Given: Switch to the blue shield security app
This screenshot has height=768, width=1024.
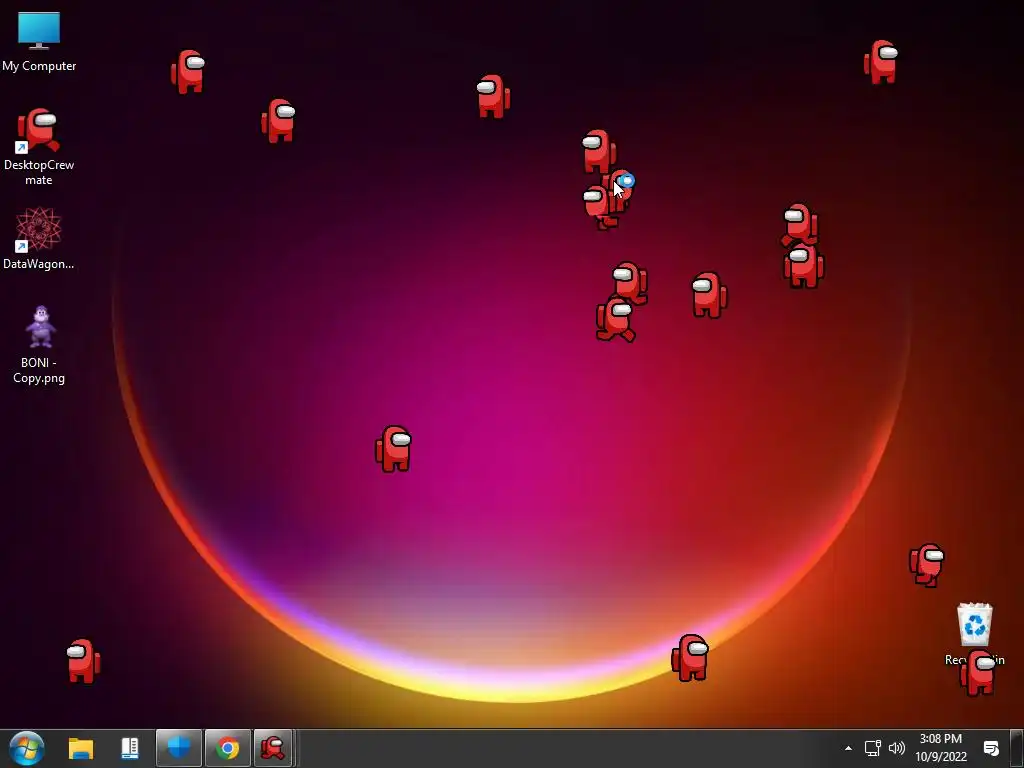Looking at the screenshot, I should (179, 748).
